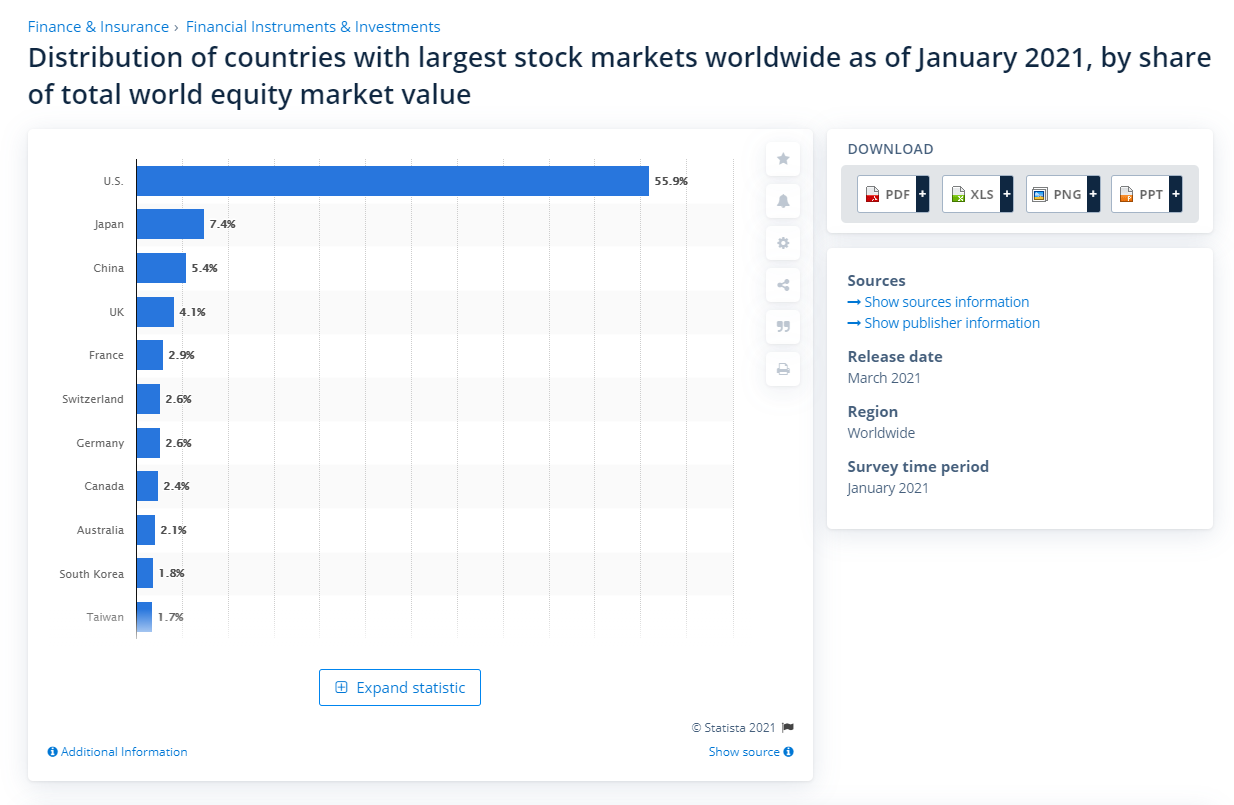Open Finance & Insurance breadcrumb
1234x805 pixels.
tap(97, 27)
